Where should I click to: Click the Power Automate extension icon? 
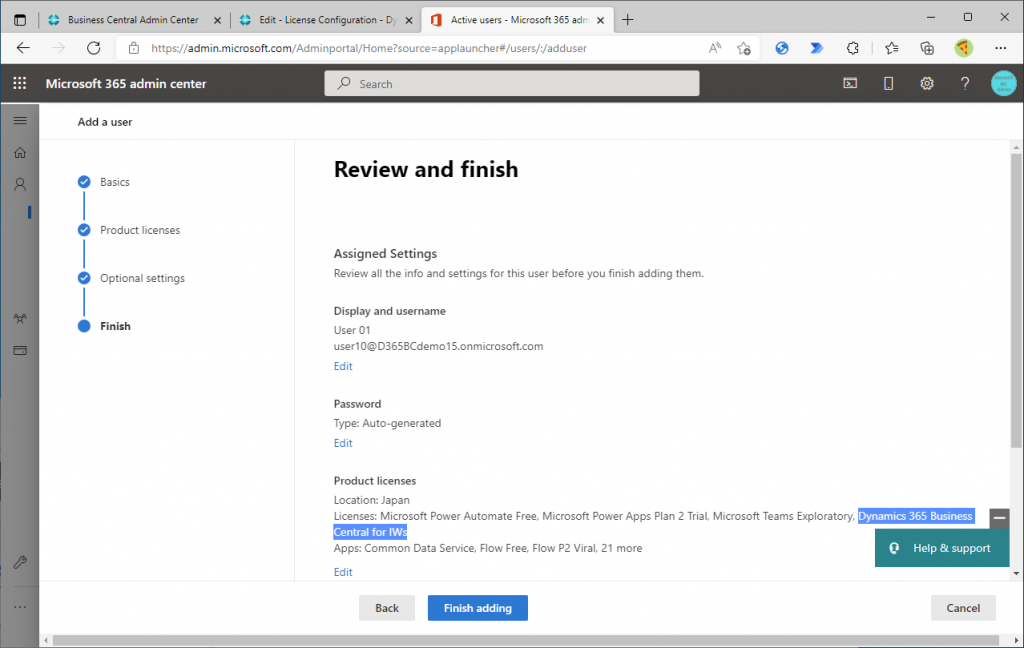coord(816,48)
